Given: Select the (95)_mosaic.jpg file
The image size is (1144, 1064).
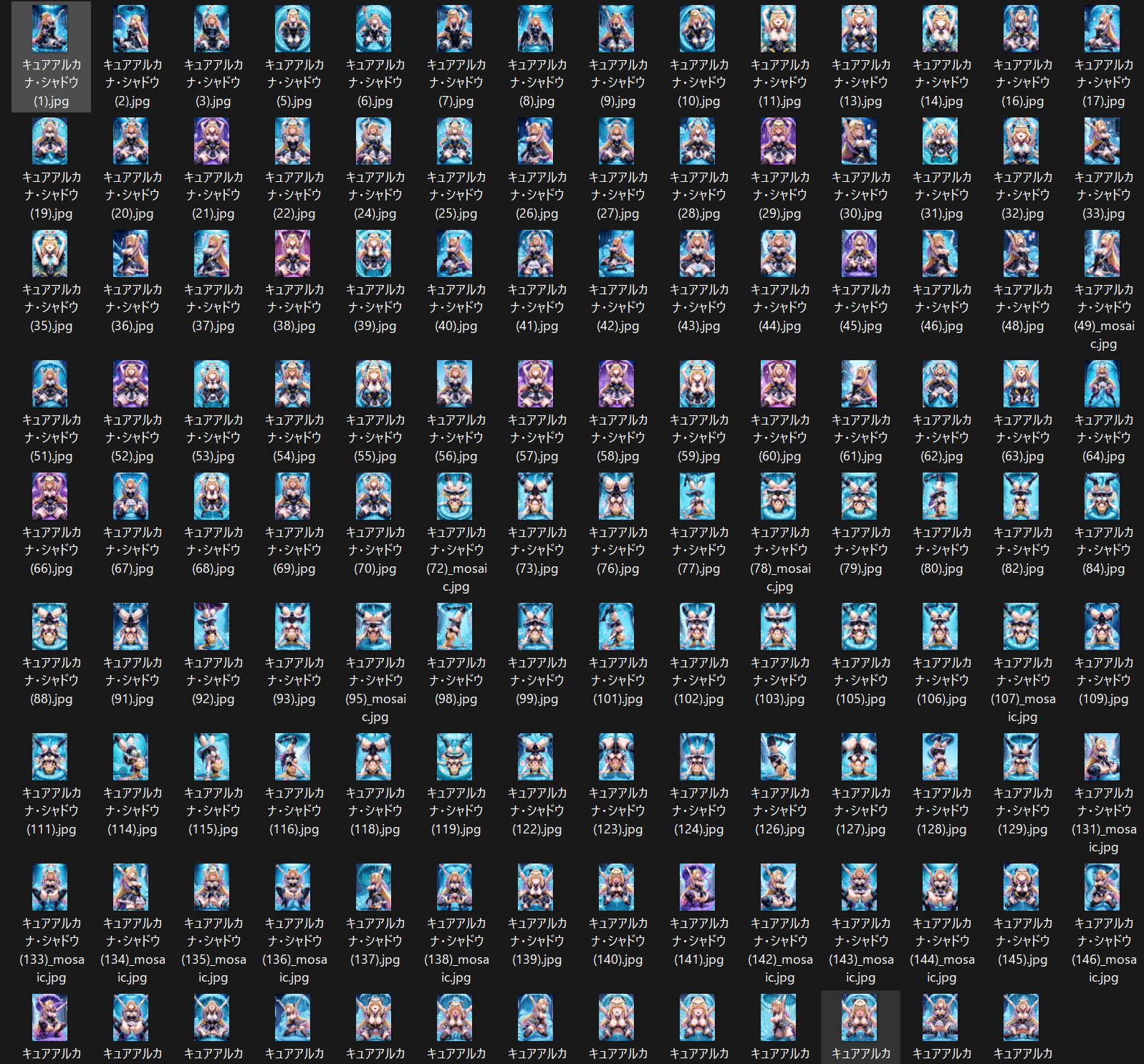Looking at the screenshot, I should click(x=375, y=663).
